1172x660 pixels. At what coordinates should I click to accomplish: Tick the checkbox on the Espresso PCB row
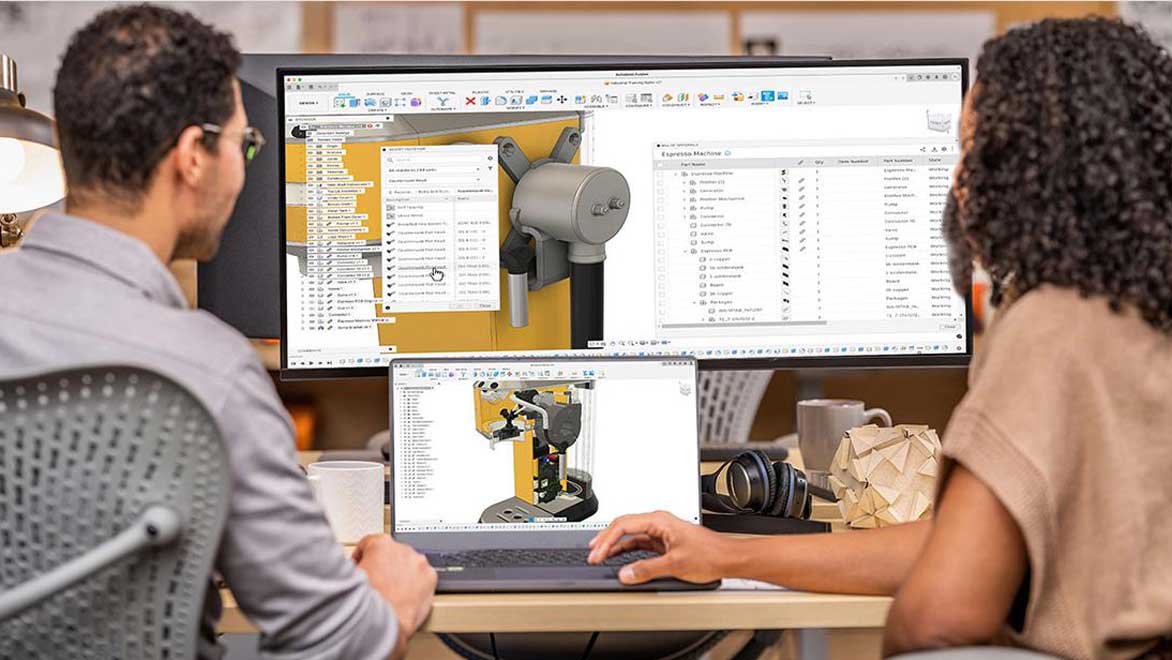click(x=661, y=250)
